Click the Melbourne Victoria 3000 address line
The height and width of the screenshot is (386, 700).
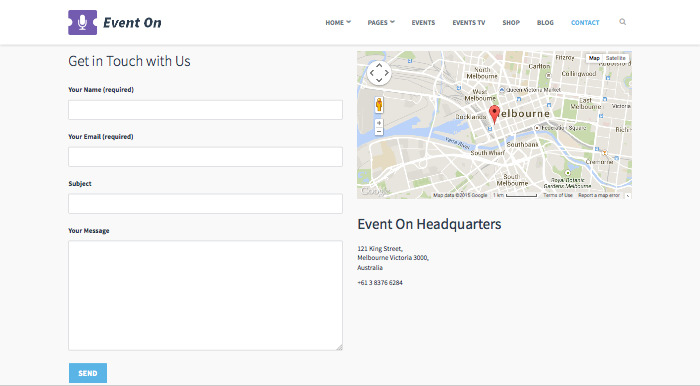point(393,258)
